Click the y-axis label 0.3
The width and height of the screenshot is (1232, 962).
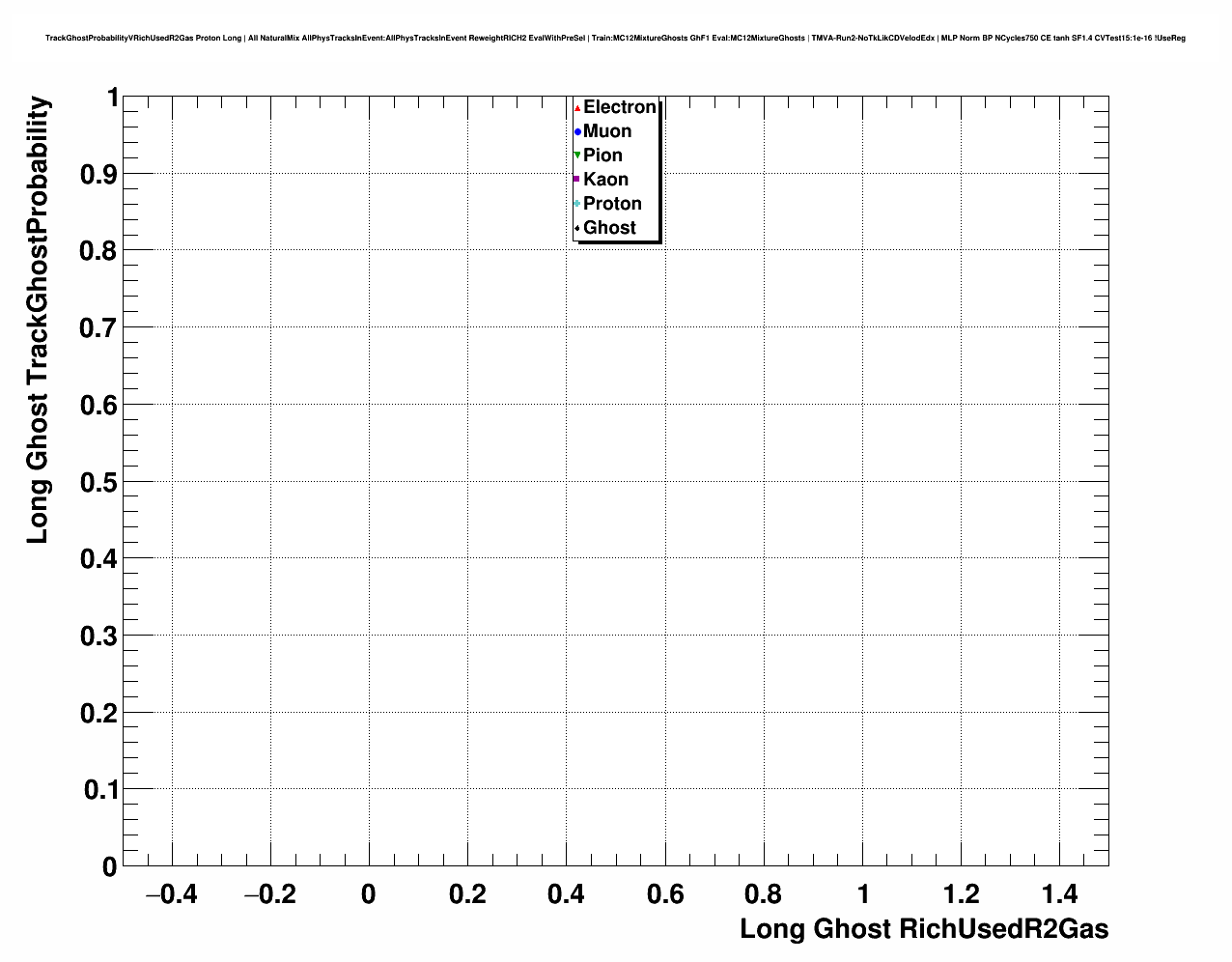click(x=99, y=637)
